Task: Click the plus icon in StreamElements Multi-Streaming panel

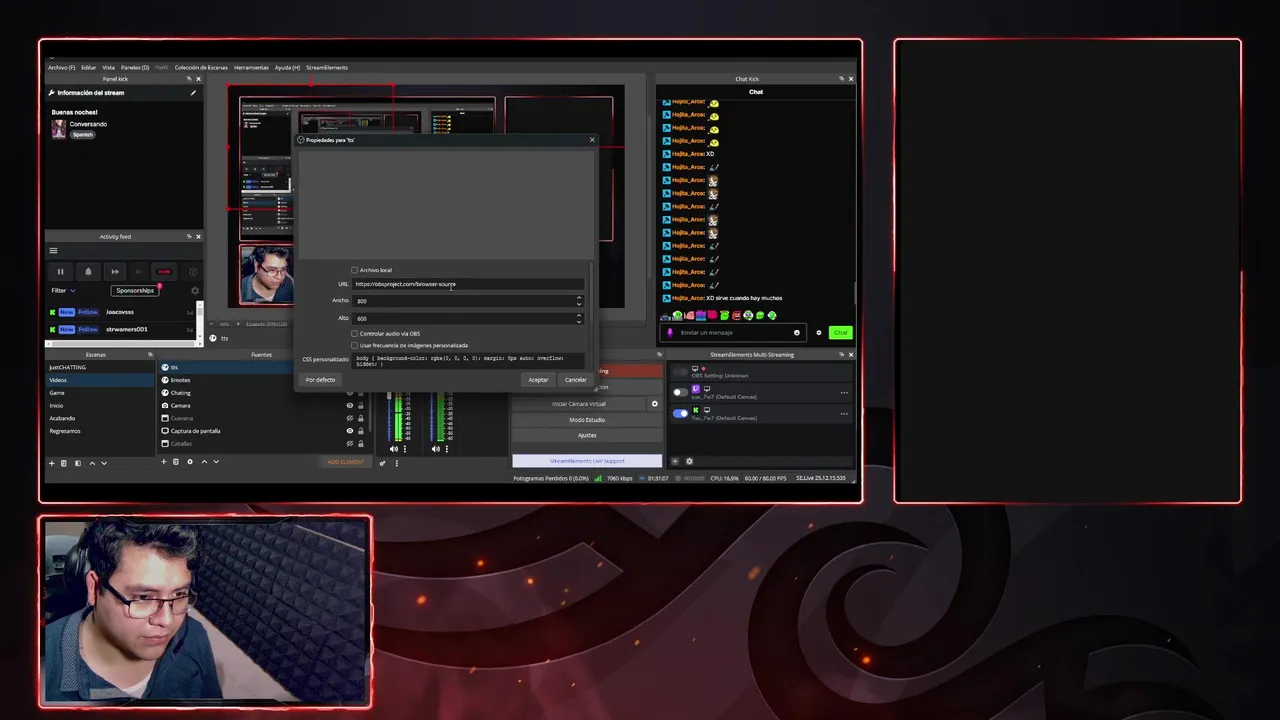Action: [675, 461]
